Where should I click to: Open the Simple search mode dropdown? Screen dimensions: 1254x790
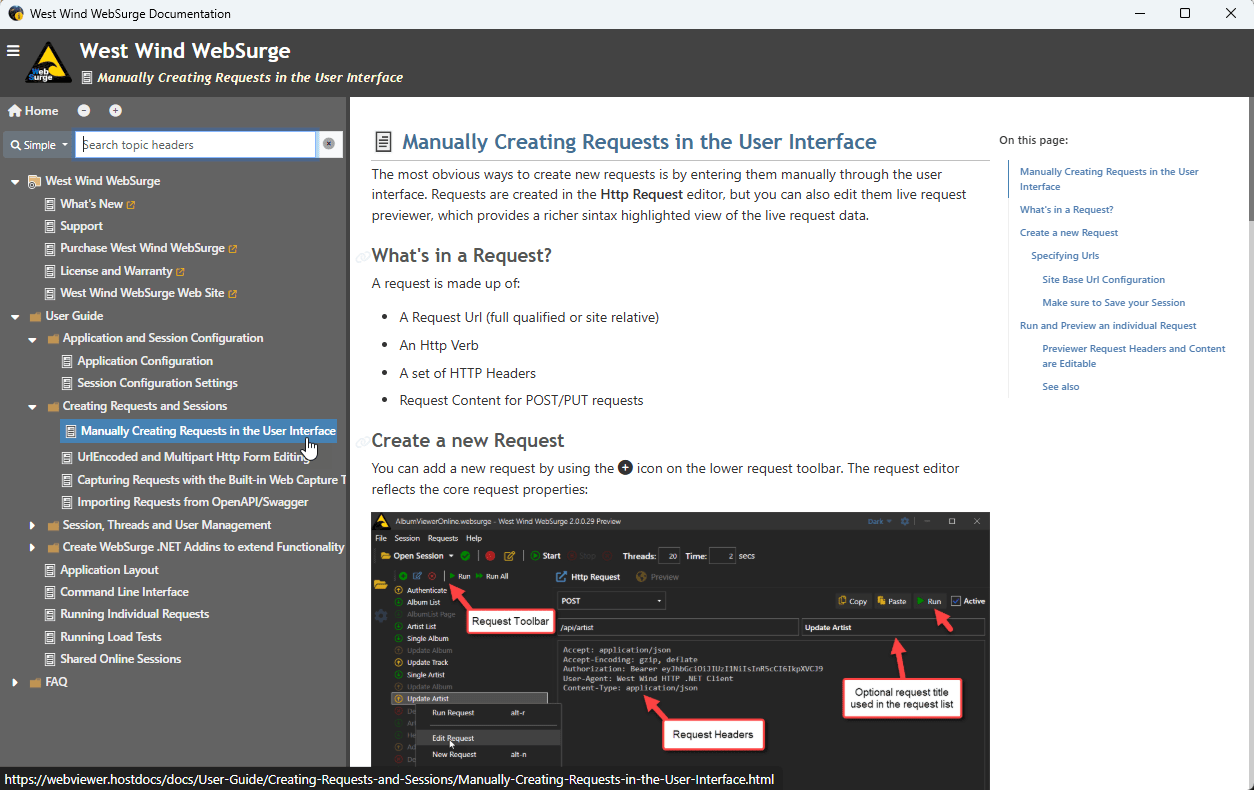39,145
